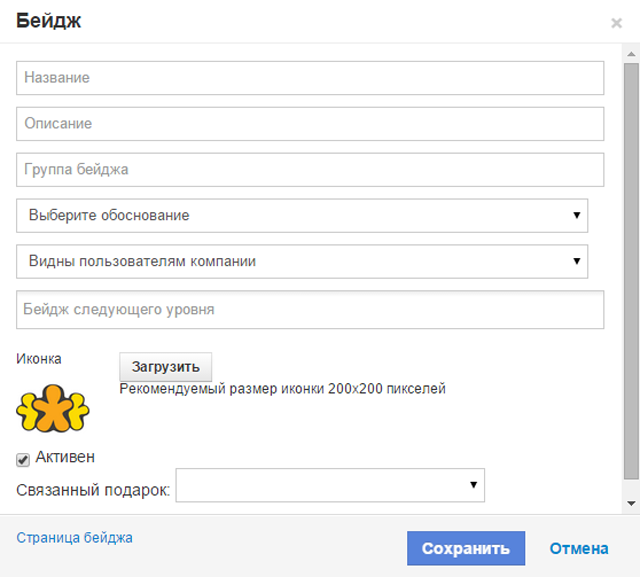Click the badge icon preview image
Viewport: 640px width, 577px height.
coord(53,408)
